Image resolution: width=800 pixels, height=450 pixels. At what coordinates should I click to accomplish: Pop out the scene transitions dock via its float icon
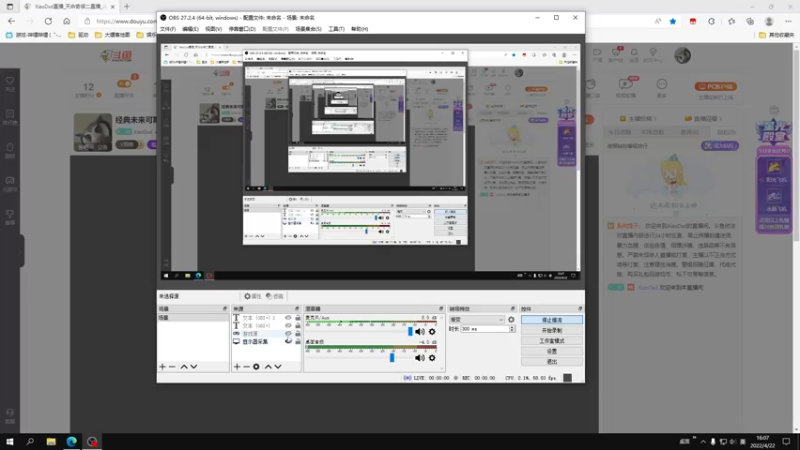513,309
